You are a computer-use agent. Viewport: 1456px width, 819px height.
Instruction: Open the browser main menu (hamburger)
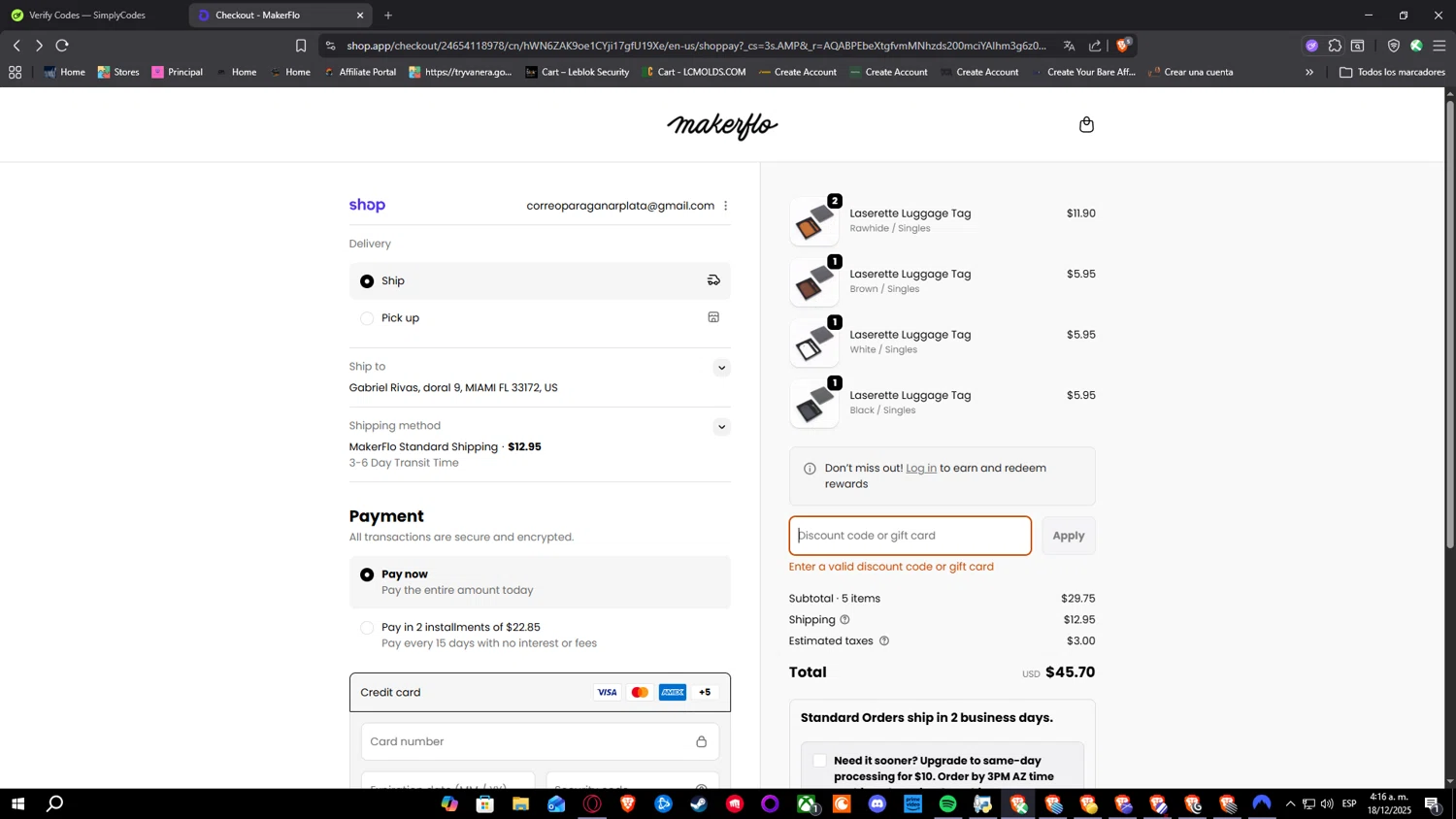1439,46
